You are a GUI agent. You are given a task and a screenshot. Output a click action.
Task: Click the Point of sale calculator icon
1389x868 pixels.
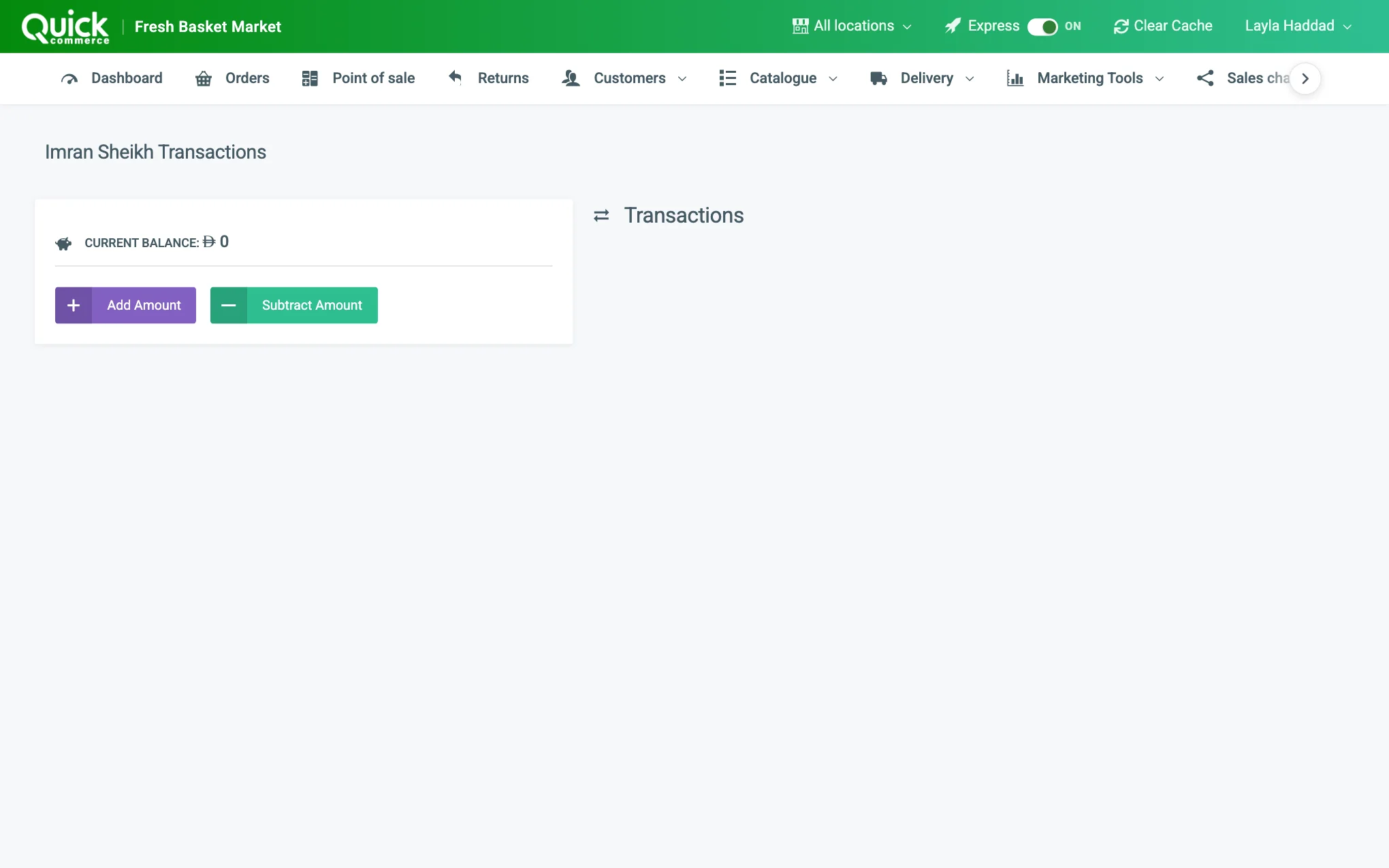(310, 79)
